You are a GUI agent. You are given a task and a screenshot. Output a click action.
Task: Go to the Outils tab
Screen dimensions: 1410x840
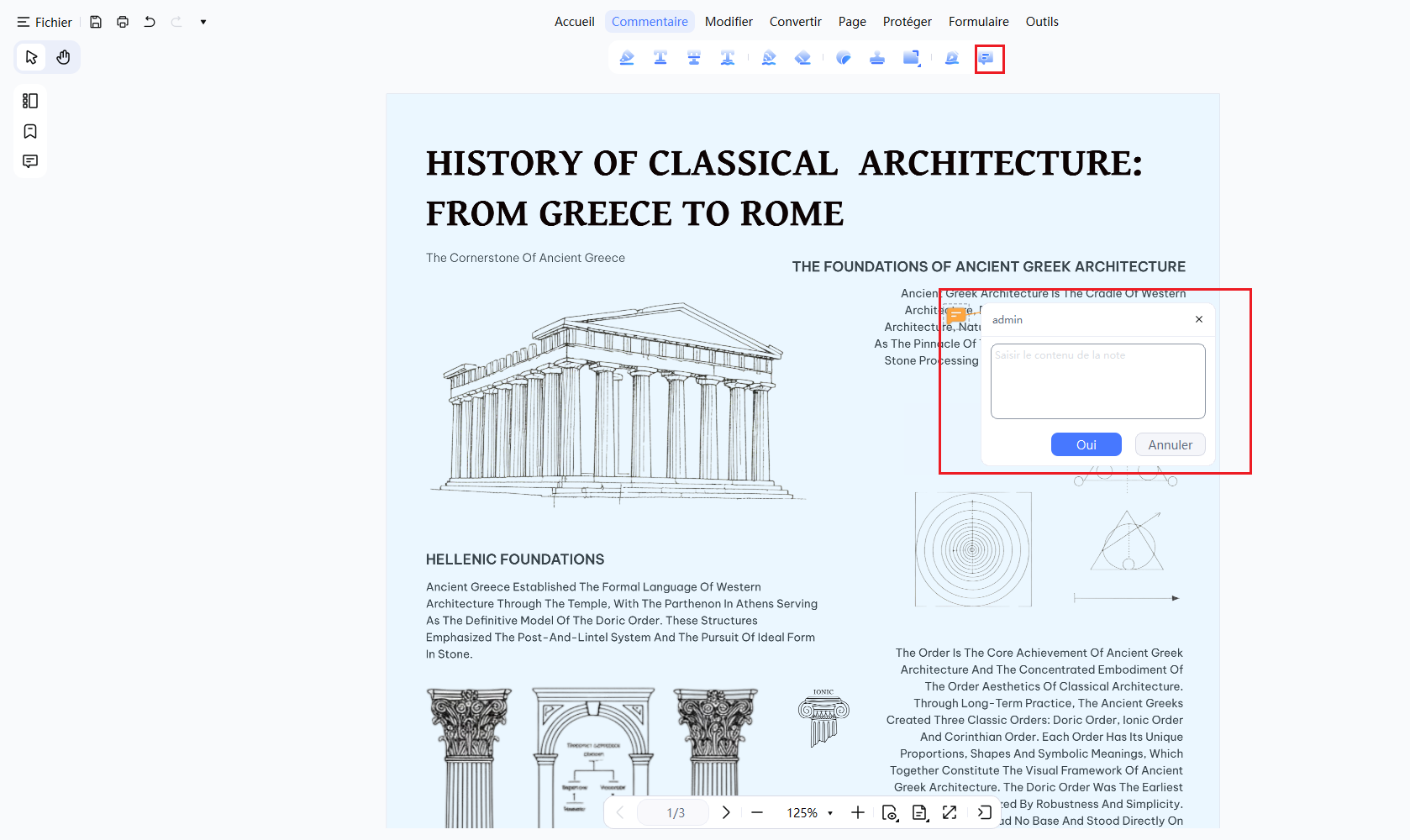[1042, 22]
